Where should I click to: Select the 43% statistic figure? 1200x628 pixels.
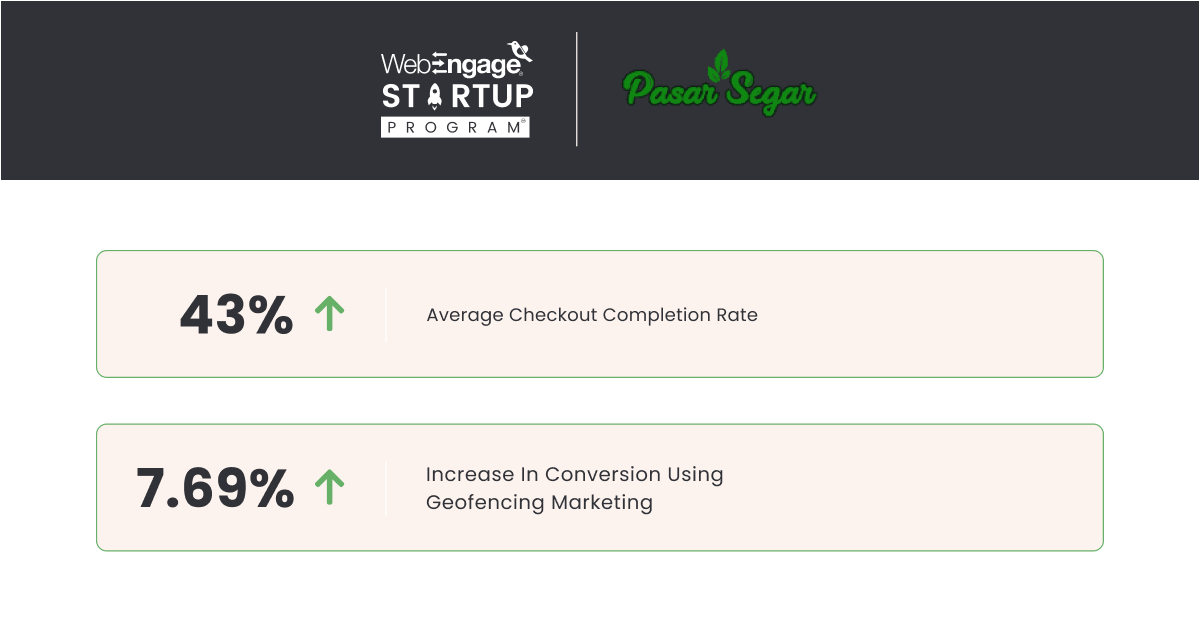pos(236,315)
